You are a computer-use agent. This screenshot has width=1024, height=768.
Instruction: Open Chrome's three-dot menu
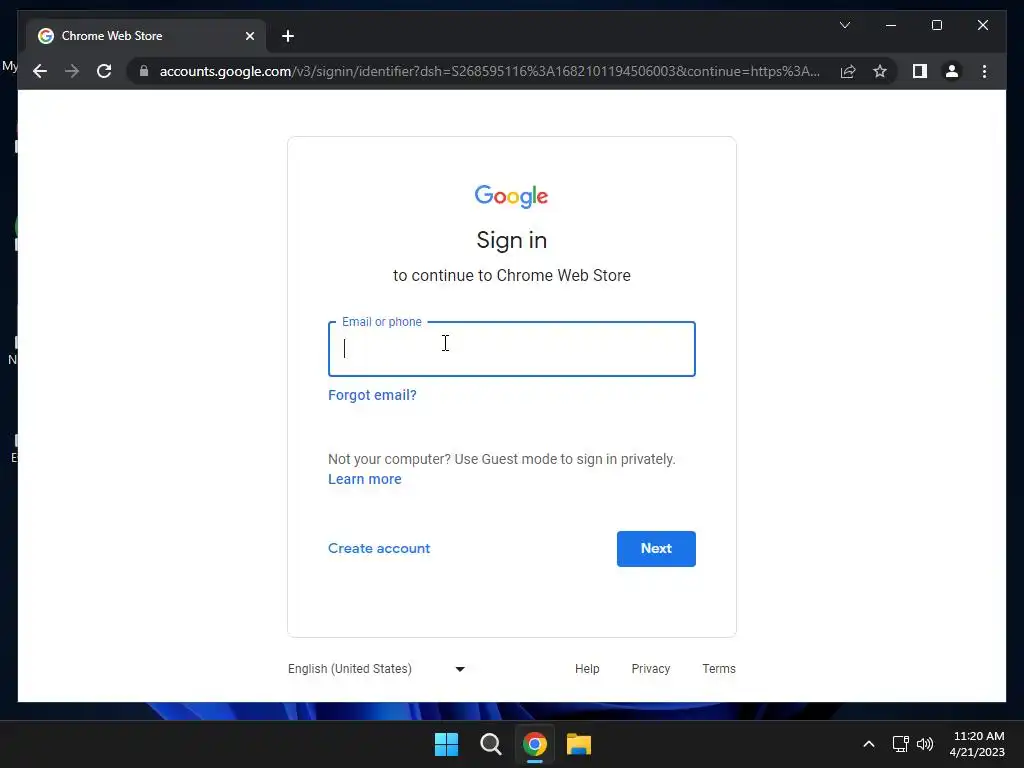[984, 71]
